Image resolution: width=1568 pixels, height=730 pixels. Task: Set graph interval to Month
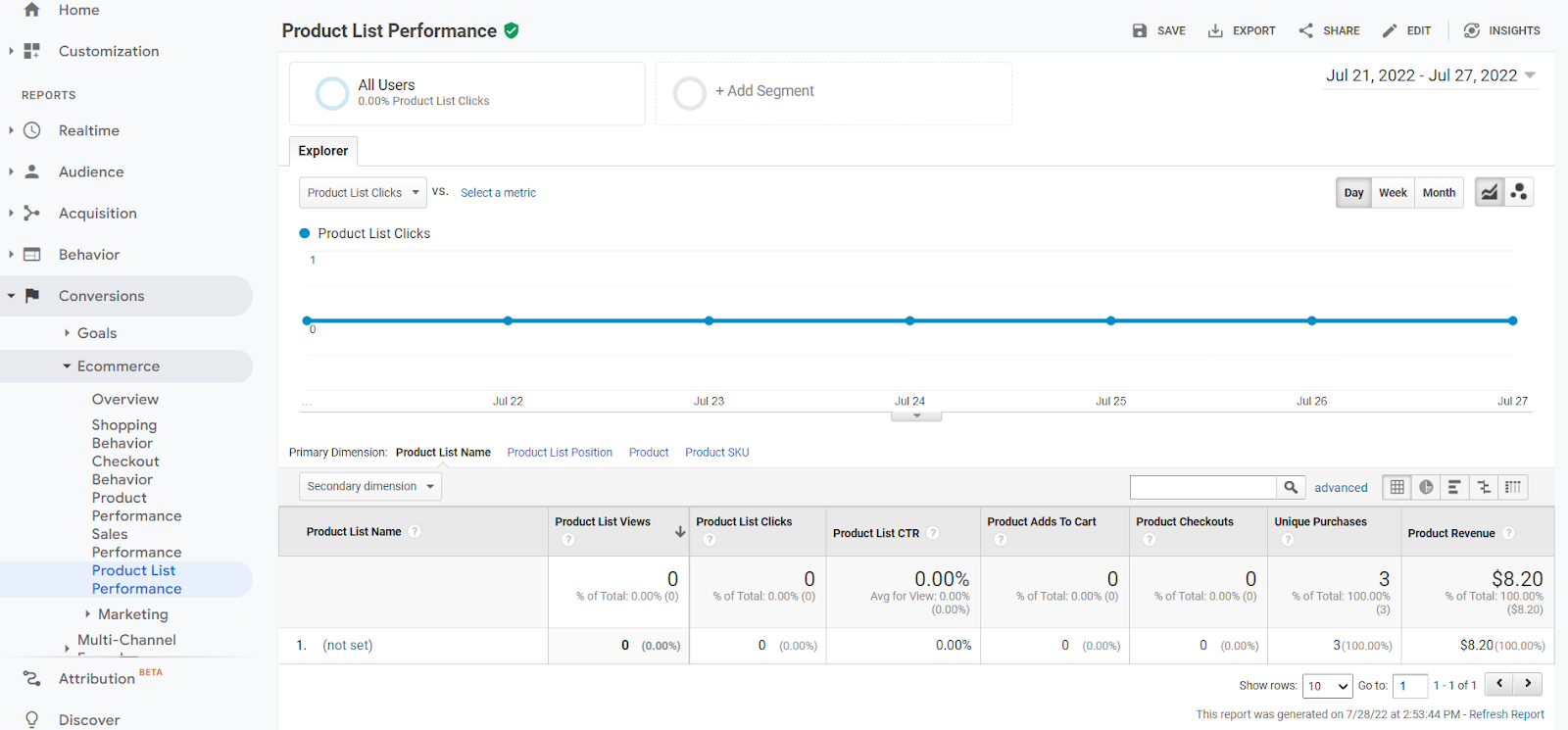point(1439,193)
